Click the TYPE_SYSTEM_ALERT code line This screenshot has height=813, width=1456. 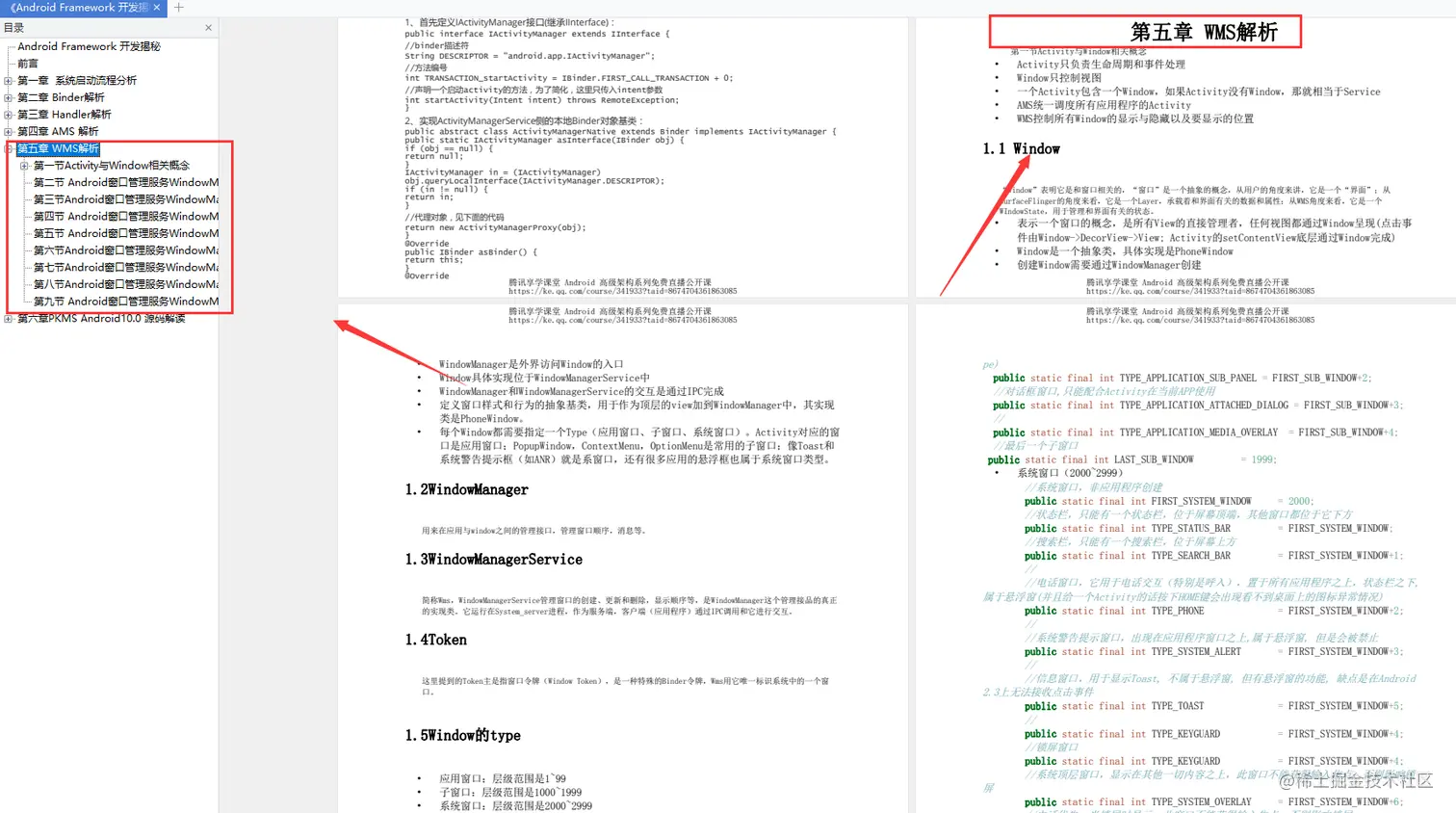[x=1213, y=652]
